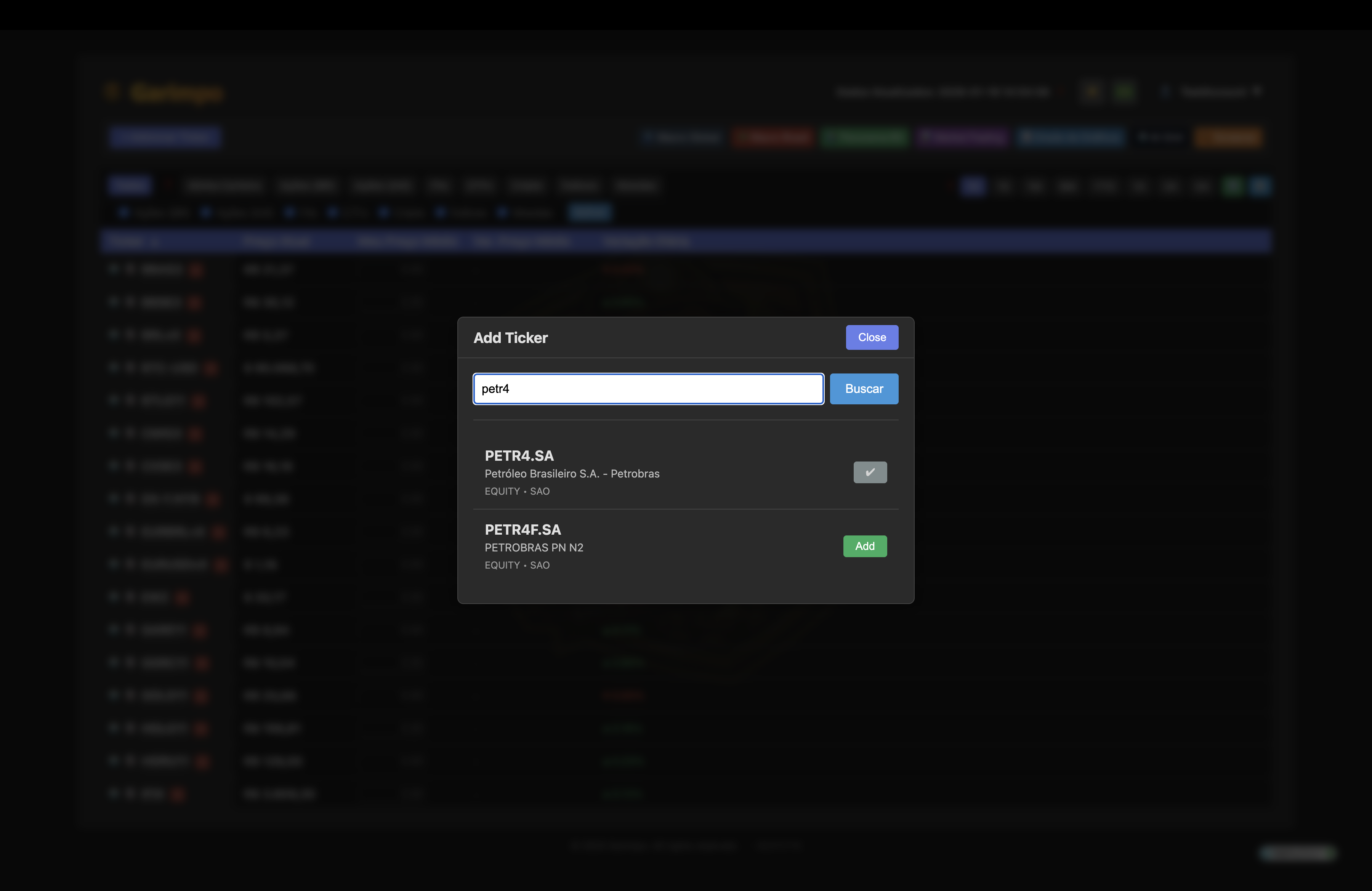
Task: Switch to the highlighted first tab in the category bar
Action: point(130,186)
